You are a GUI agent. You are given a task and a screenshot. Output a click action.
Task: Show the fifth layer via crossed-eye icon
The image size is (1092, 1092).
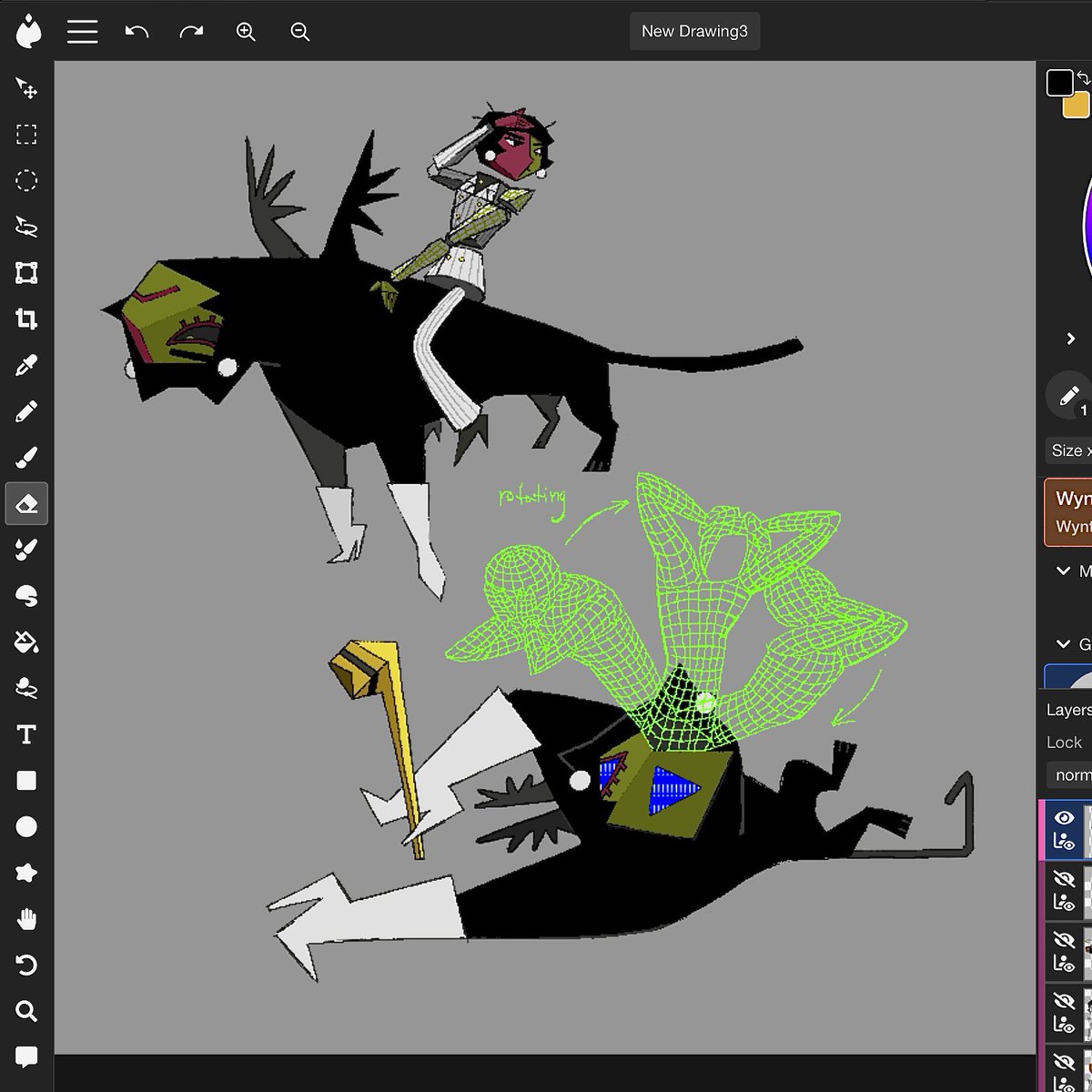(x=1064, y=1062)
